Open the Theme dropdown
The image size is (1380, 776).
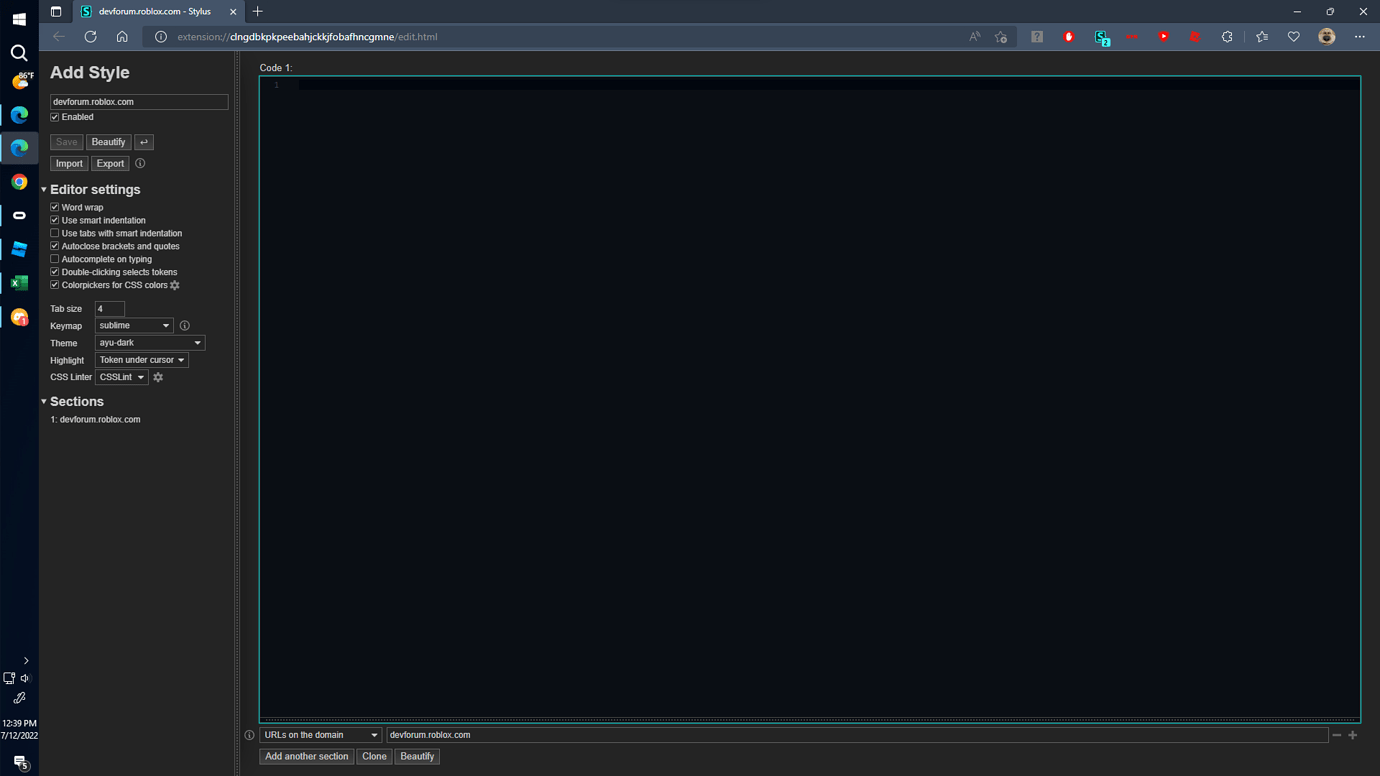point(149,342)
